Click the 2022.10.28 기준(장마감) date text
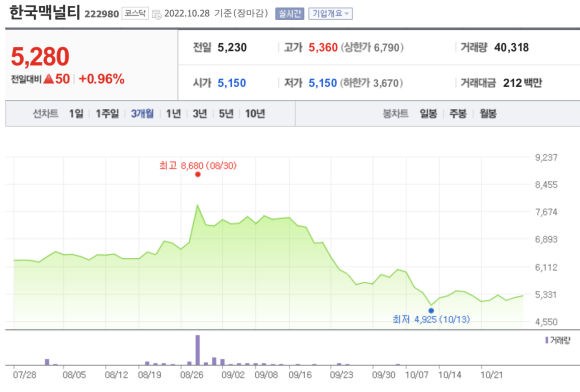Image resolution: width=580 pixels, height=392 pixels. (216, 14)
